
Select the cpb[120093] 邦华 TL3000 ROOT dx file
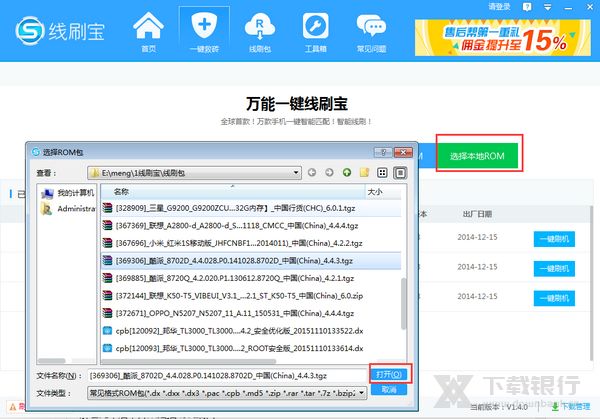pos(251,348)
